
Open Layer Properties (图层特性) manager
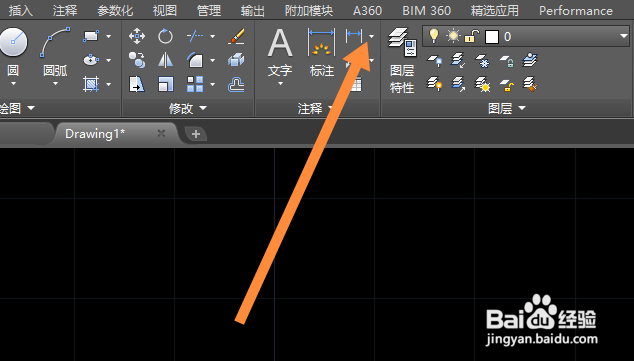pos(402,61)
